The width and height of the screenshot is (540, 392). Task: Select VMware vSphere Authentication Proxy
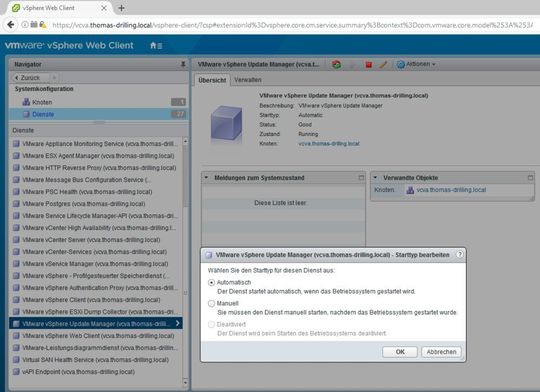(96, 288)
